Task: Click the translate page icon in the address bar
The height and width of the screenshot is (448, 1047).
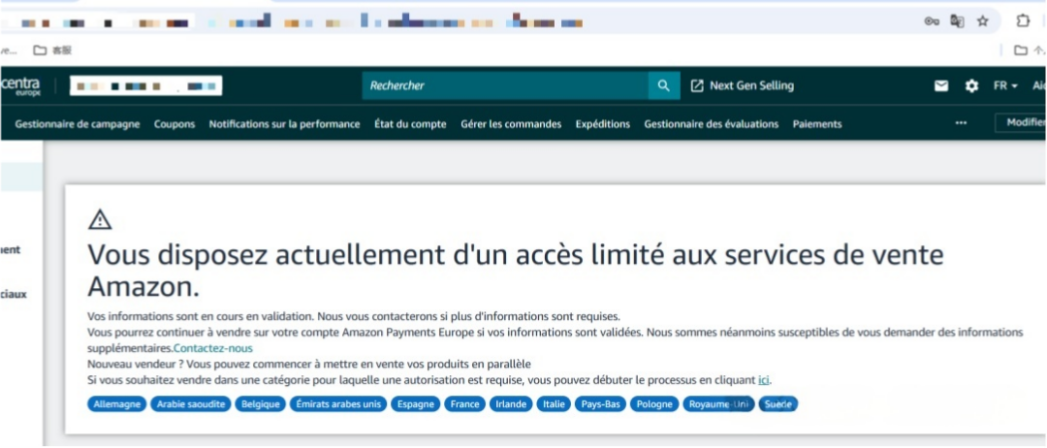Action: point(957,20)
